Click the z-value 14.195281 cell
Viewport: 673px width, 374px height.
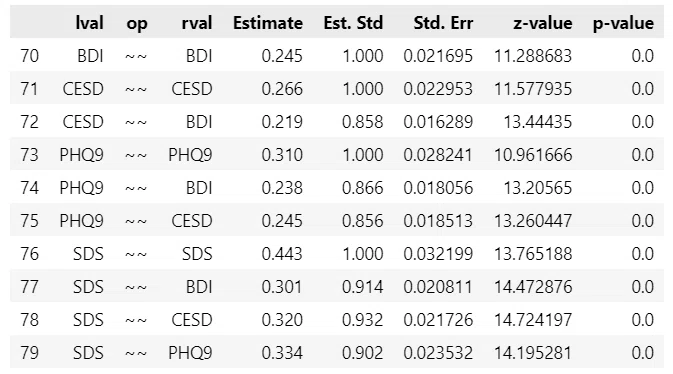[533, 353]
